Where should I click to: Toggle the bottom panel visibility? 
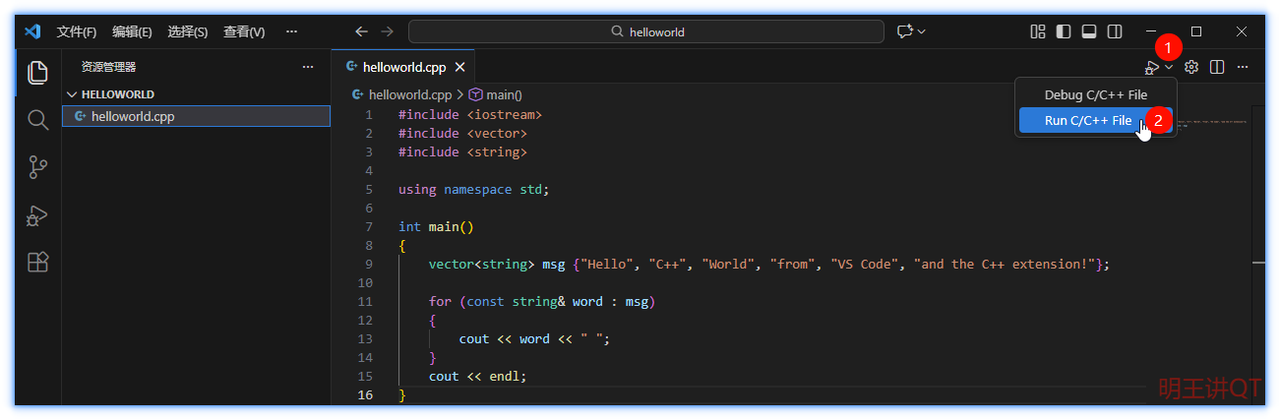coord(1089,31)
